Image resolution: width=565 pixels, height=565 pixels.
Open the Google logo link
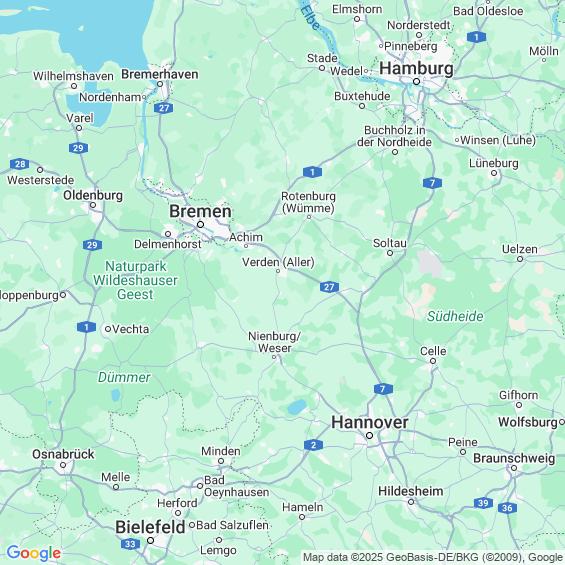[x=34, y=553]
